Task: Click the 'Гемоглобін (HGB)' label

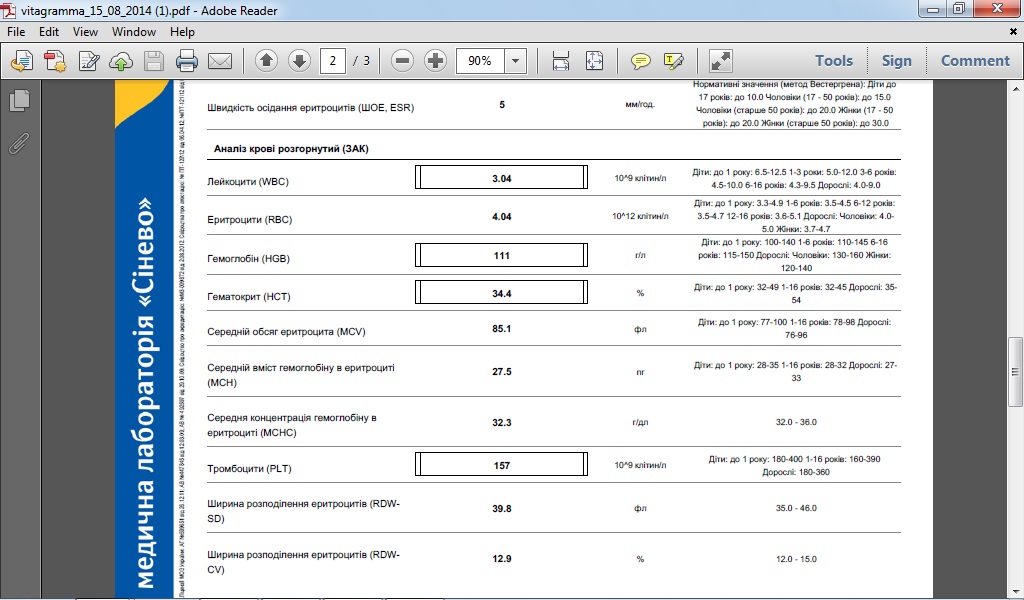Action: [248, 259]
